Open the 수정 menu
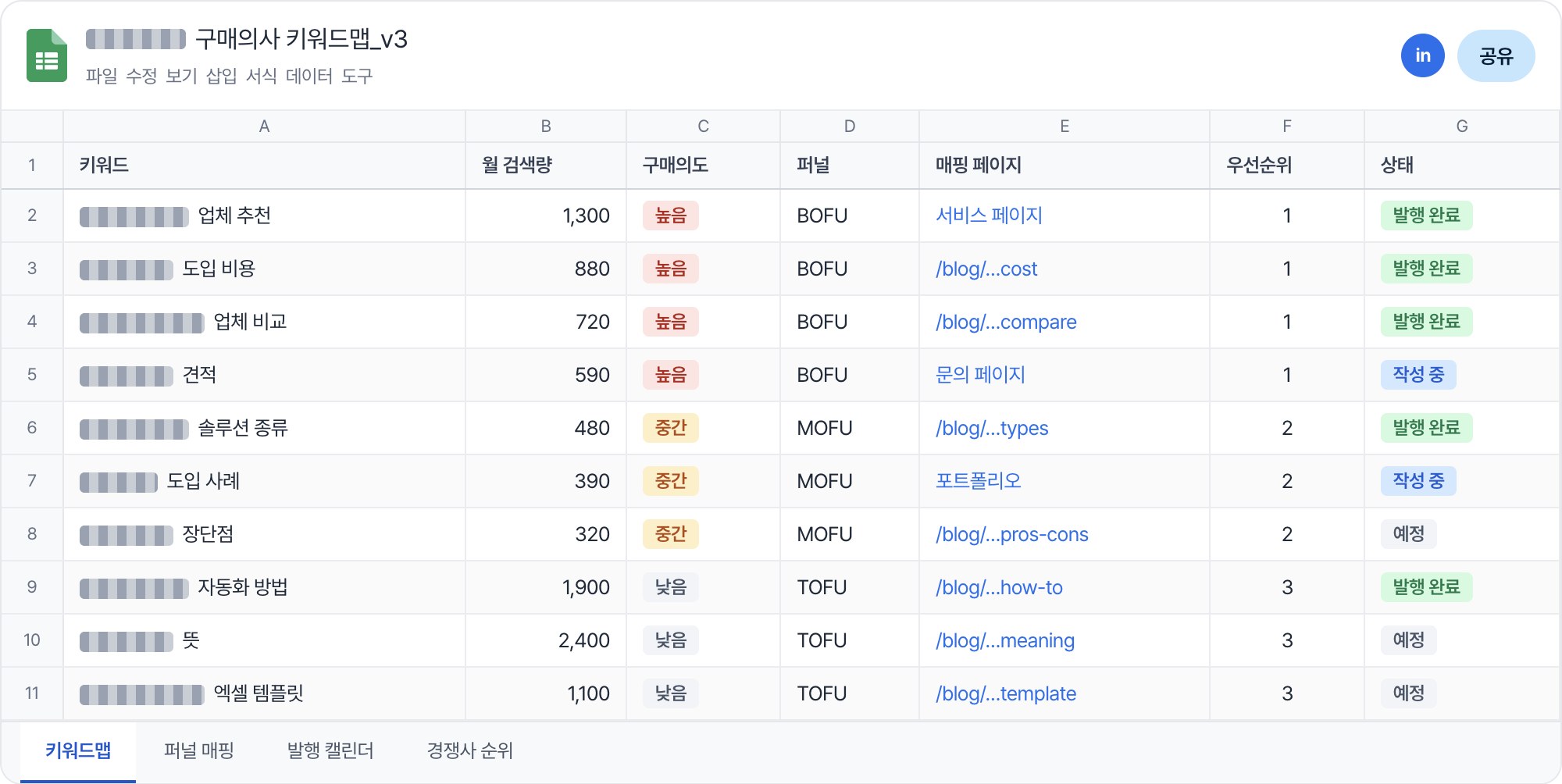Viewport: 1562px width, 784px height. [x=141, y=76]
